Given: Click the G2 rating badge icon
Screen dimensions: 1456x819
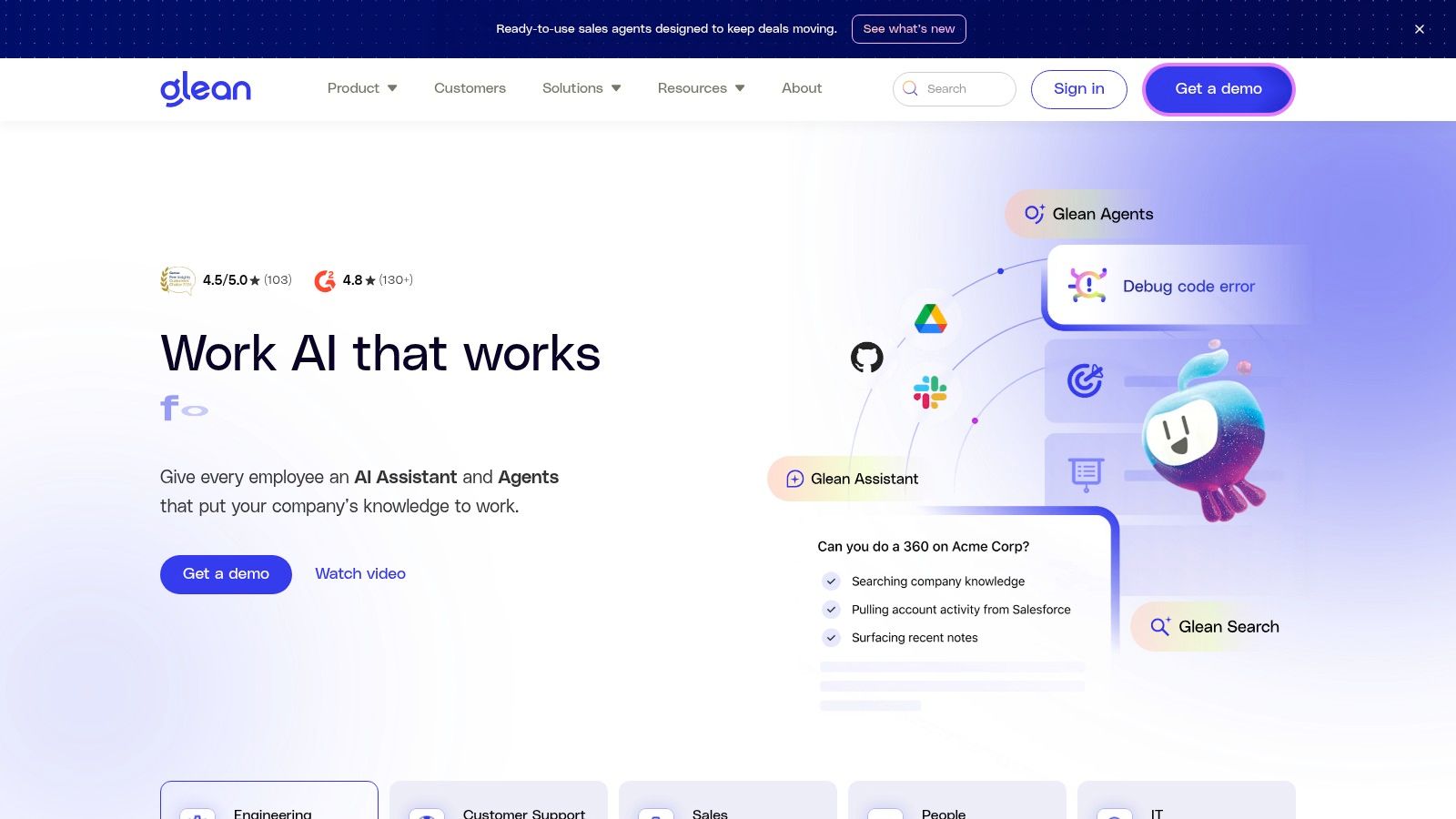Looking at the screenshot, I should (325, 280).
